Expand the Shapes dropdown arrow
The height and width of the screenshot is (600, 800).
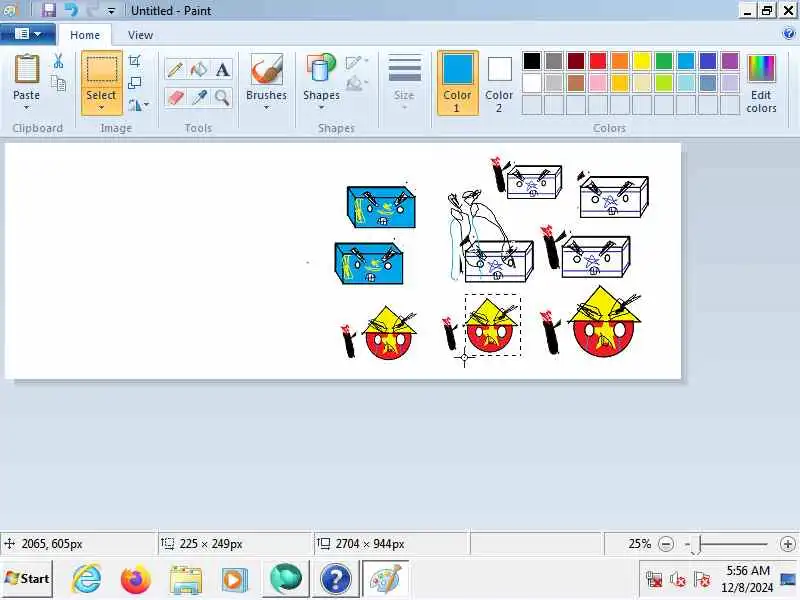pyautogui.click(x=321, y=108)
